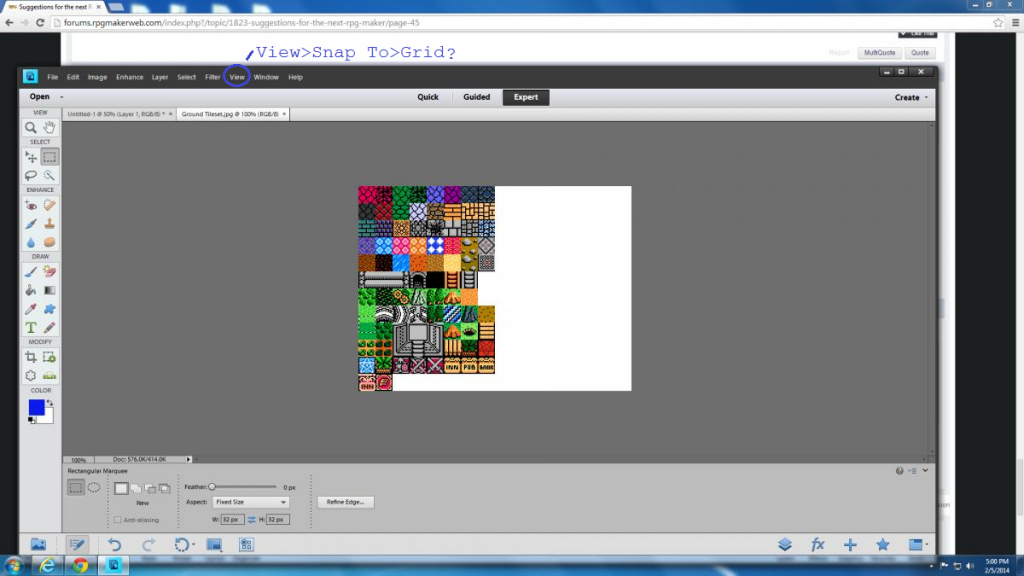Image resolution: width=1024 pixels, height=576 pixels.
Task: Select the Recompose tool
Action: point(50,357)
